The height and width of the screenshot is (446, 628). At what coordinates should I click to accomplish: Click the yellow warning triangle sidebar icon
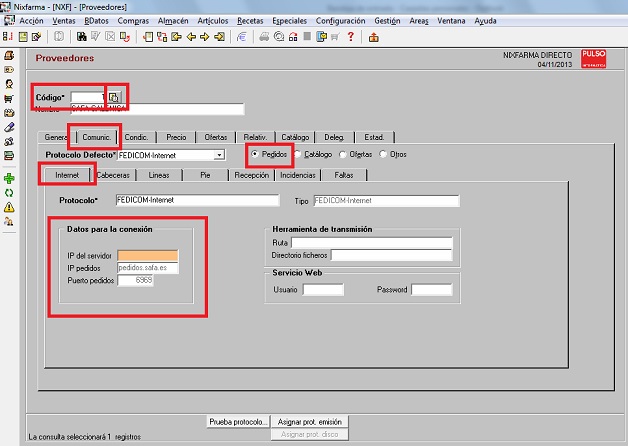point(9,207)
